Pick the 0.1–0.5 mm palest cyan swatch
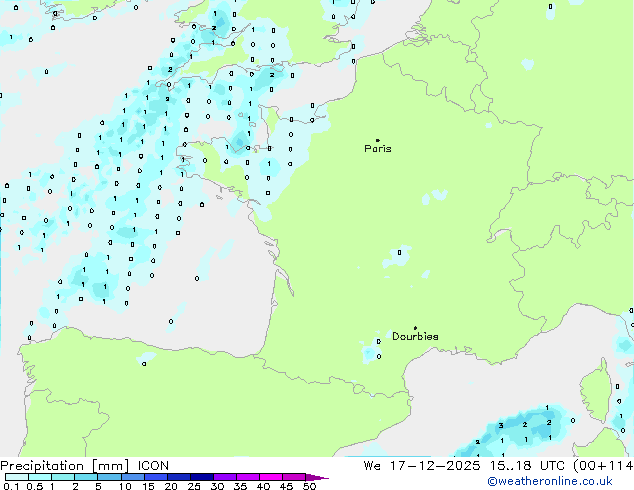 (x=17, y=477)
